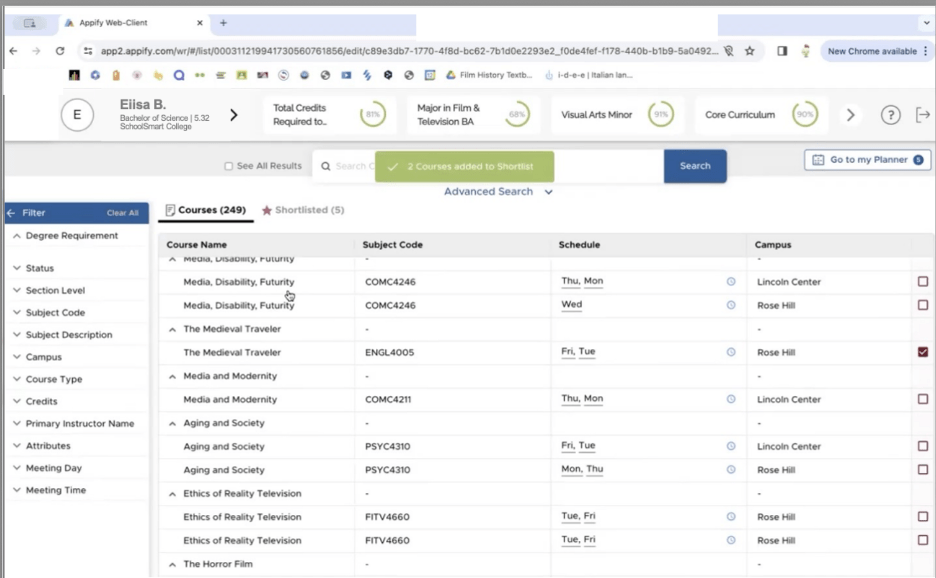This screenshot has height=578, width=936.
Task: Collapse the Aging and Society group
Action: point(172,423)
